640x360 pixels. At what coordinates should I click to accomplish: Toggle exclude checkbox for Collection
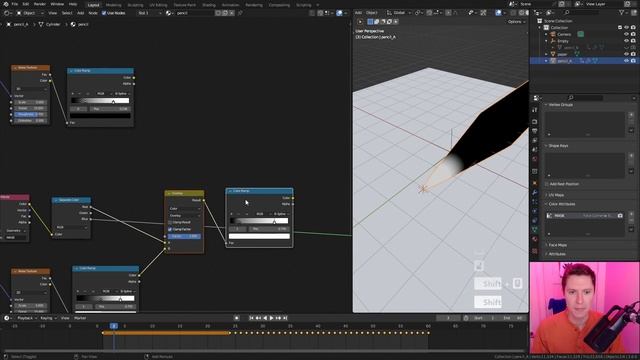(x=620, y=28)
